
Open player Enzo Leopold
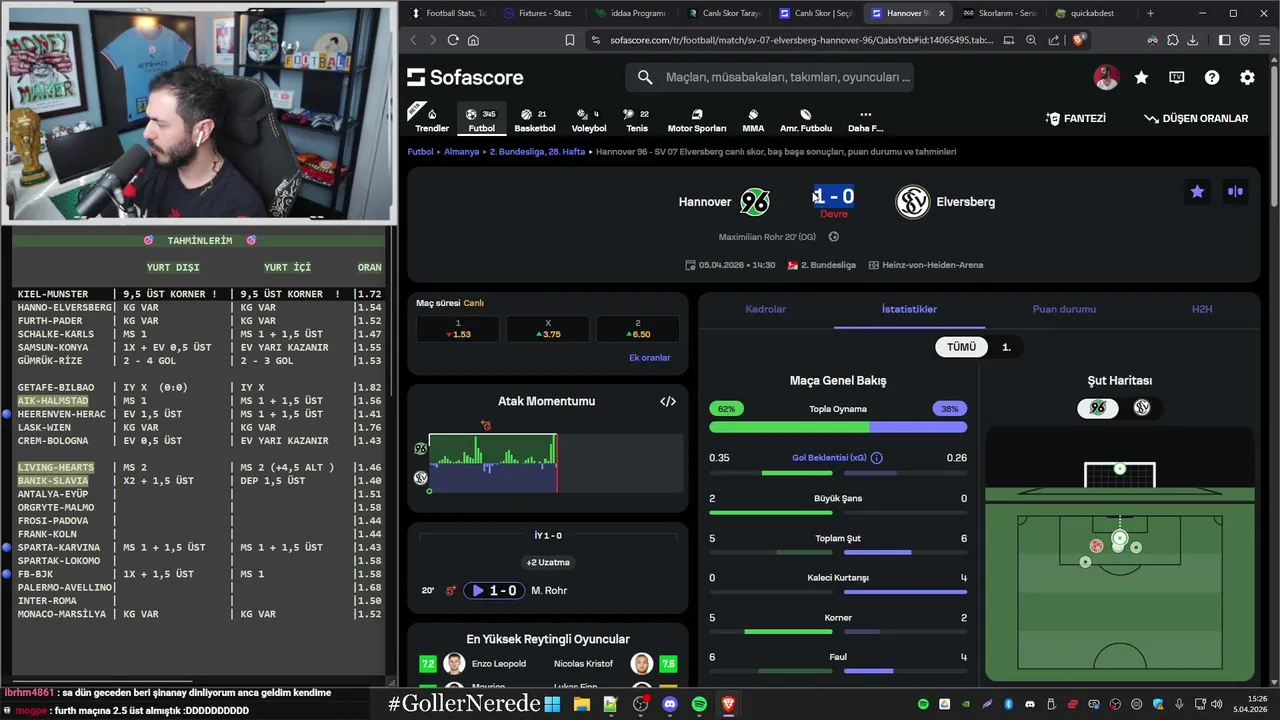tap(499, 664)
